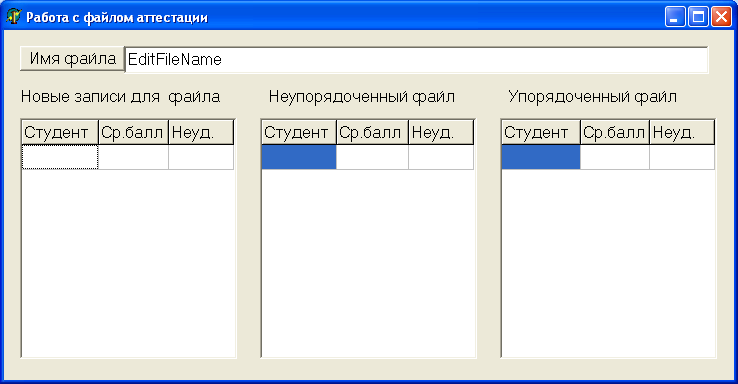Select the 'Неуд.' header in the new records grid
This screenshot has height=384, width=738.
pyautogui.click(x=201, y=132)
